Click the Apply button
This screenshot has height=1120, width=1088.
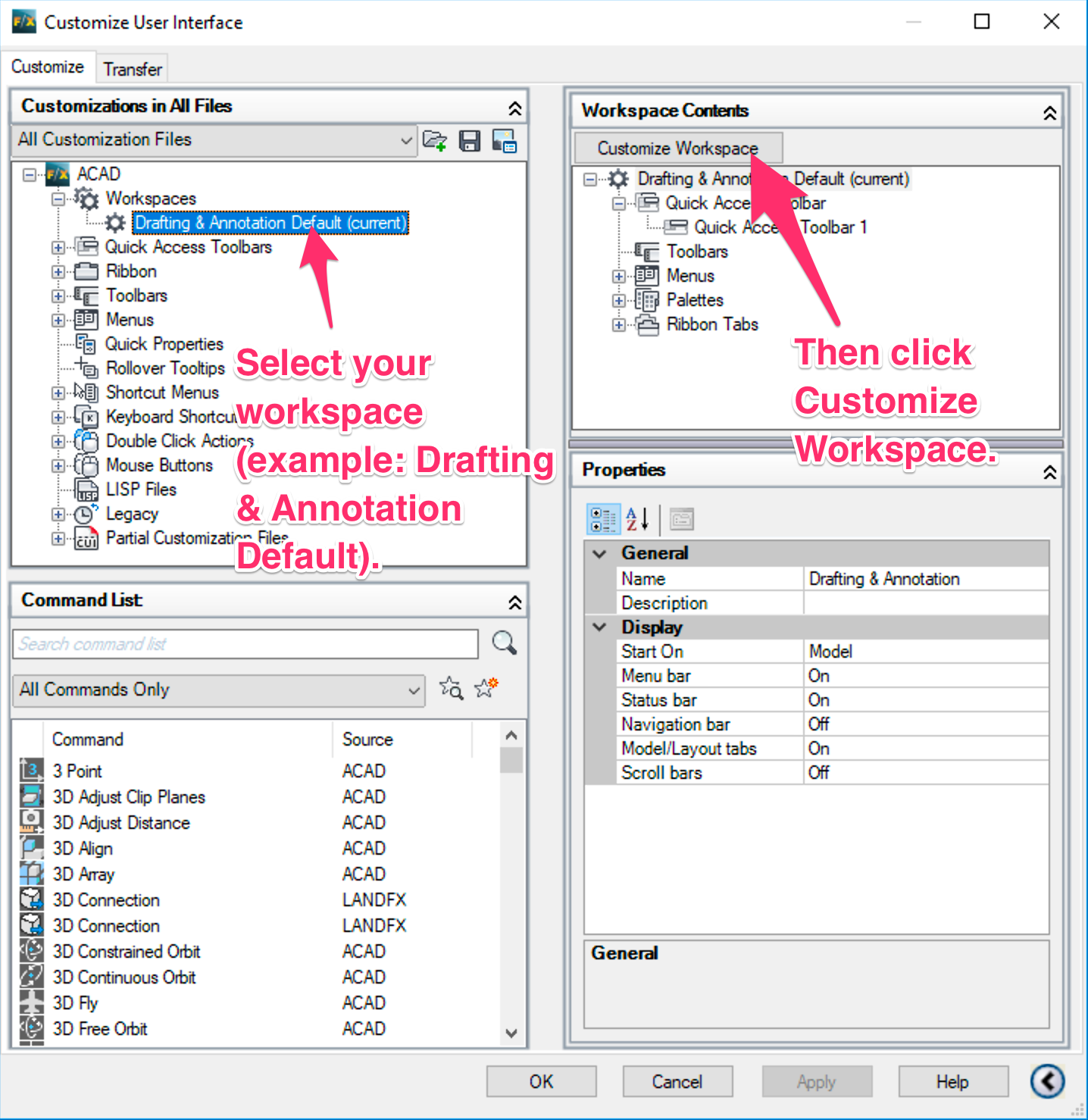click(x=817, y=1081)
